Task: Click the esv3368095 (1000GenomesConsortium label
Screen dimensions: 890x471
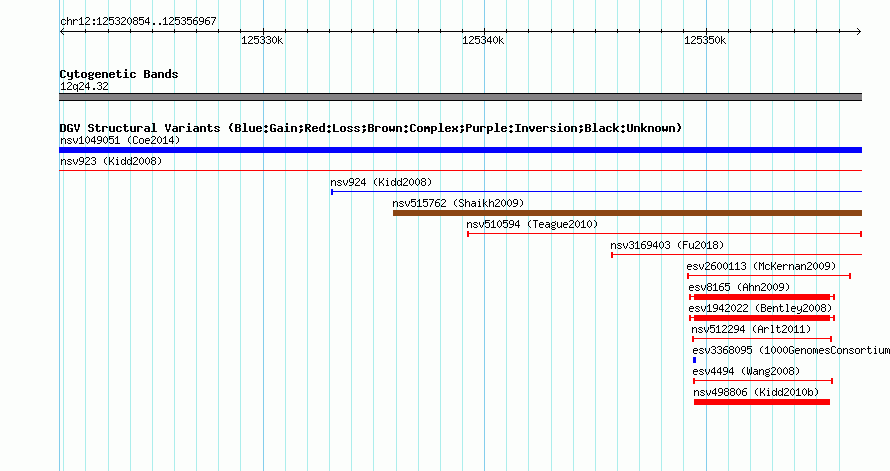Action: [x=791, y=350]
